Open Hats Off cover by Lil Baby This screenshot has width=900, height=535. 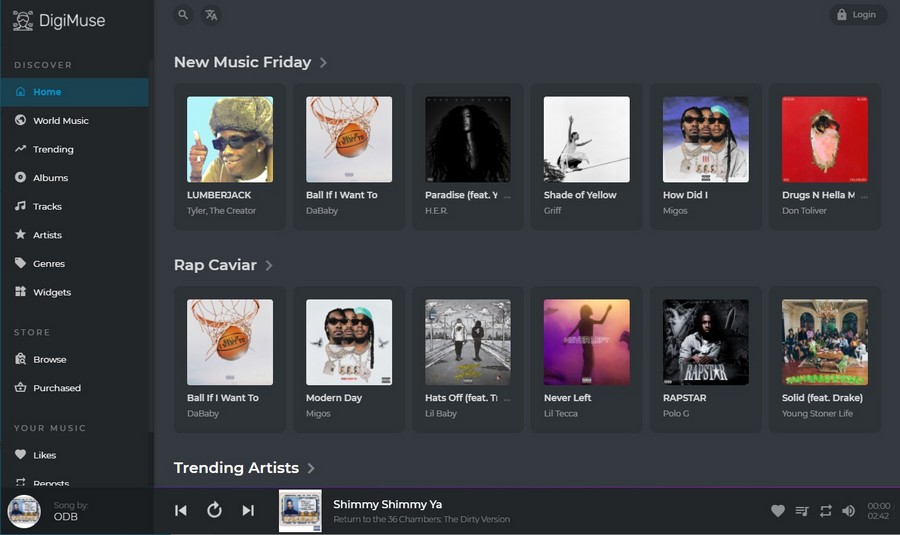(x=468, y=342)
